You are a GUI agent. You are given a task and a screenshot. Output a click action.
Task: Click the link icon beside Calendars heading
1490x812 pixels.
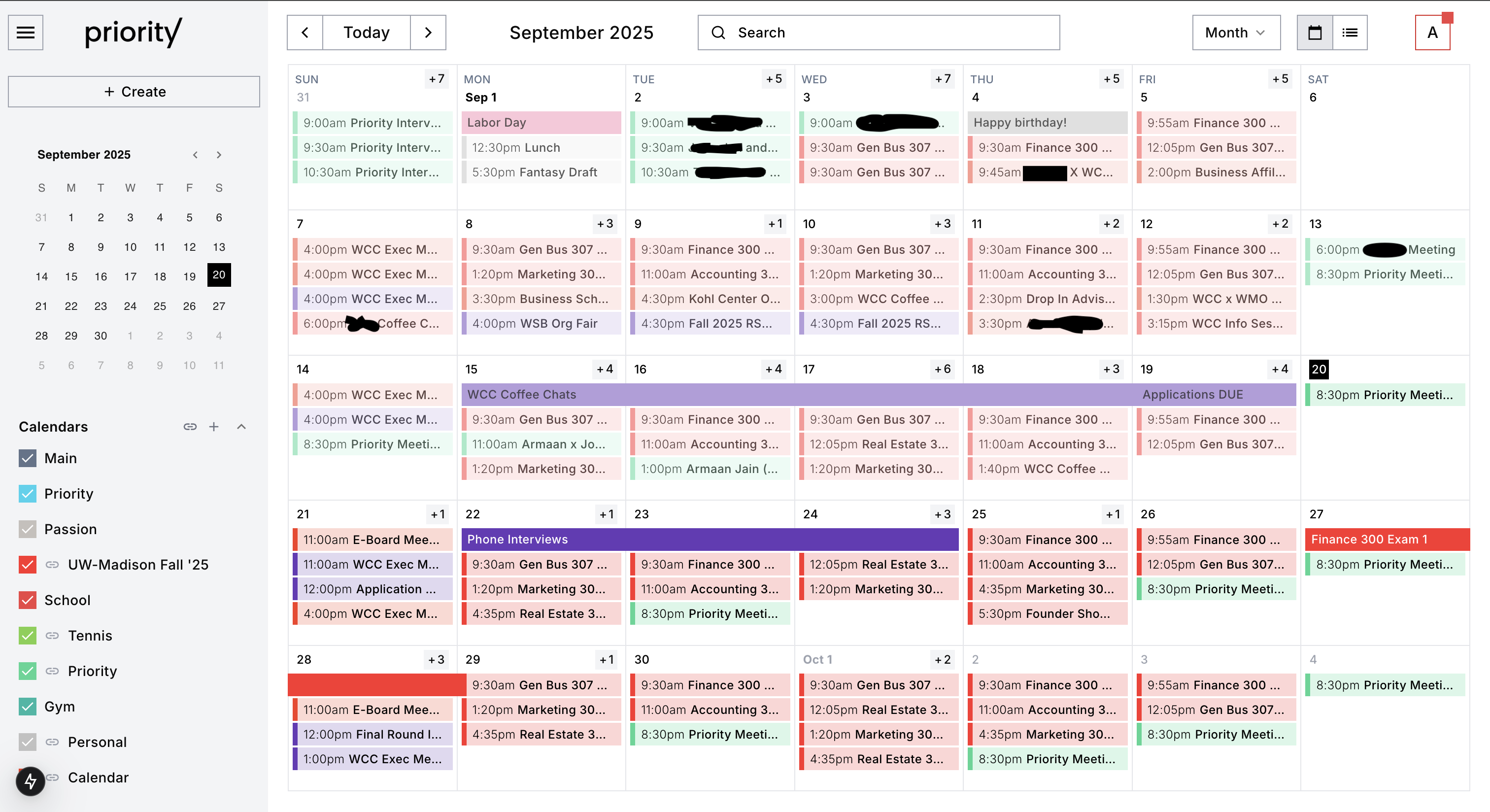click(x=190, y=427)
